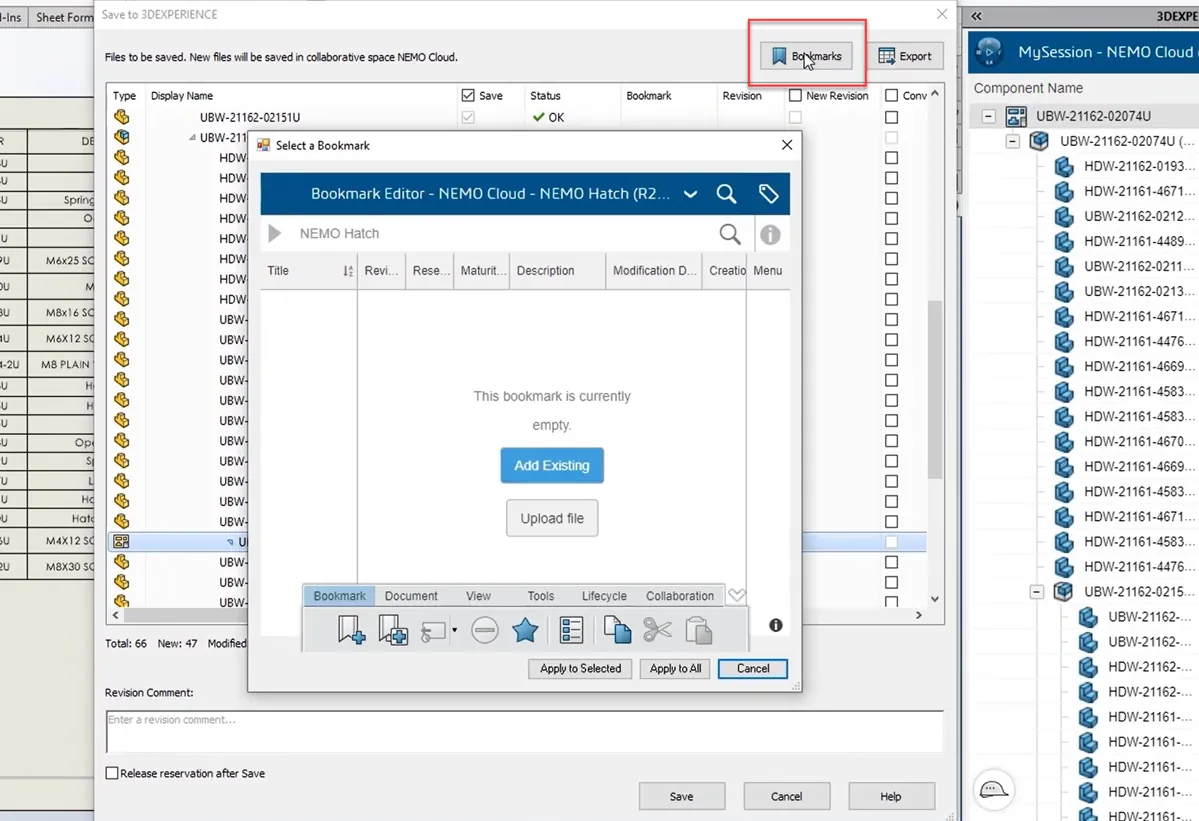Expand the NEMO Hatch triangle arrow
The width and height of the screenshot is (1199, 821).
point(275,233)
